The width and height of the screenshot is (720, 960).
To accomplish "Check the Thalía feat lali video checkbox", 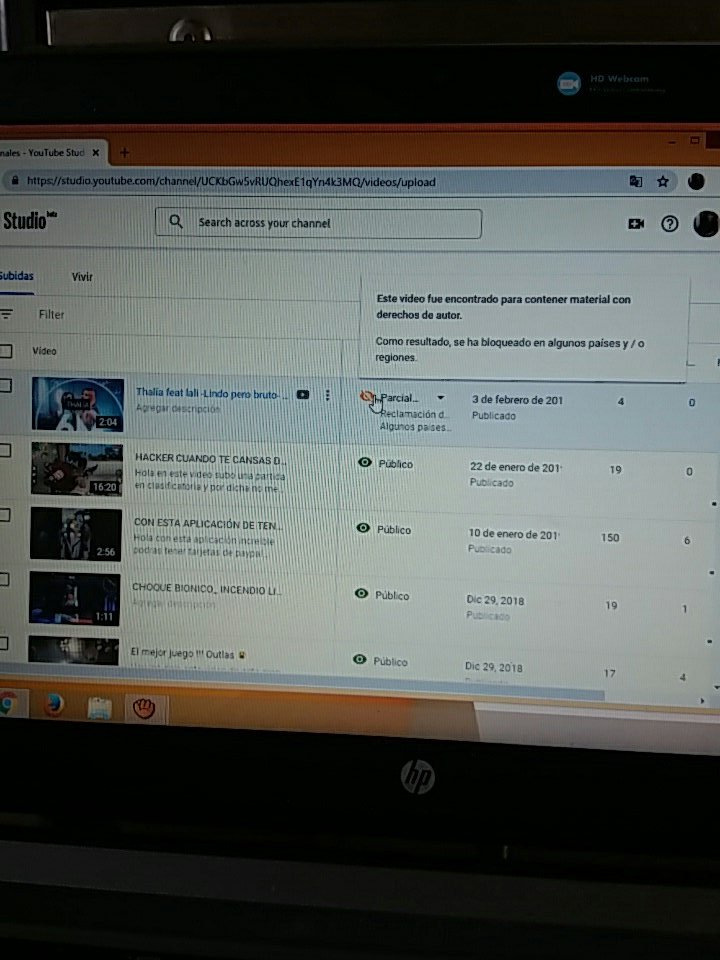I will click(5, 386).
